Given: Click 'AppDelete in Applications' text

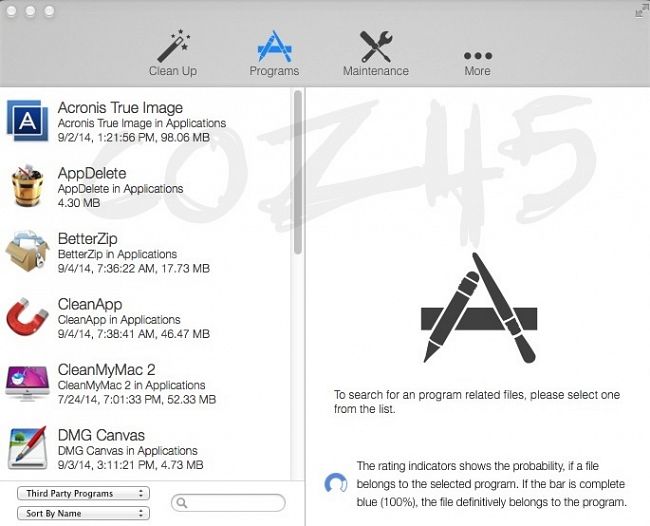Looking at the screenshot, I should [x=120, y=189].
